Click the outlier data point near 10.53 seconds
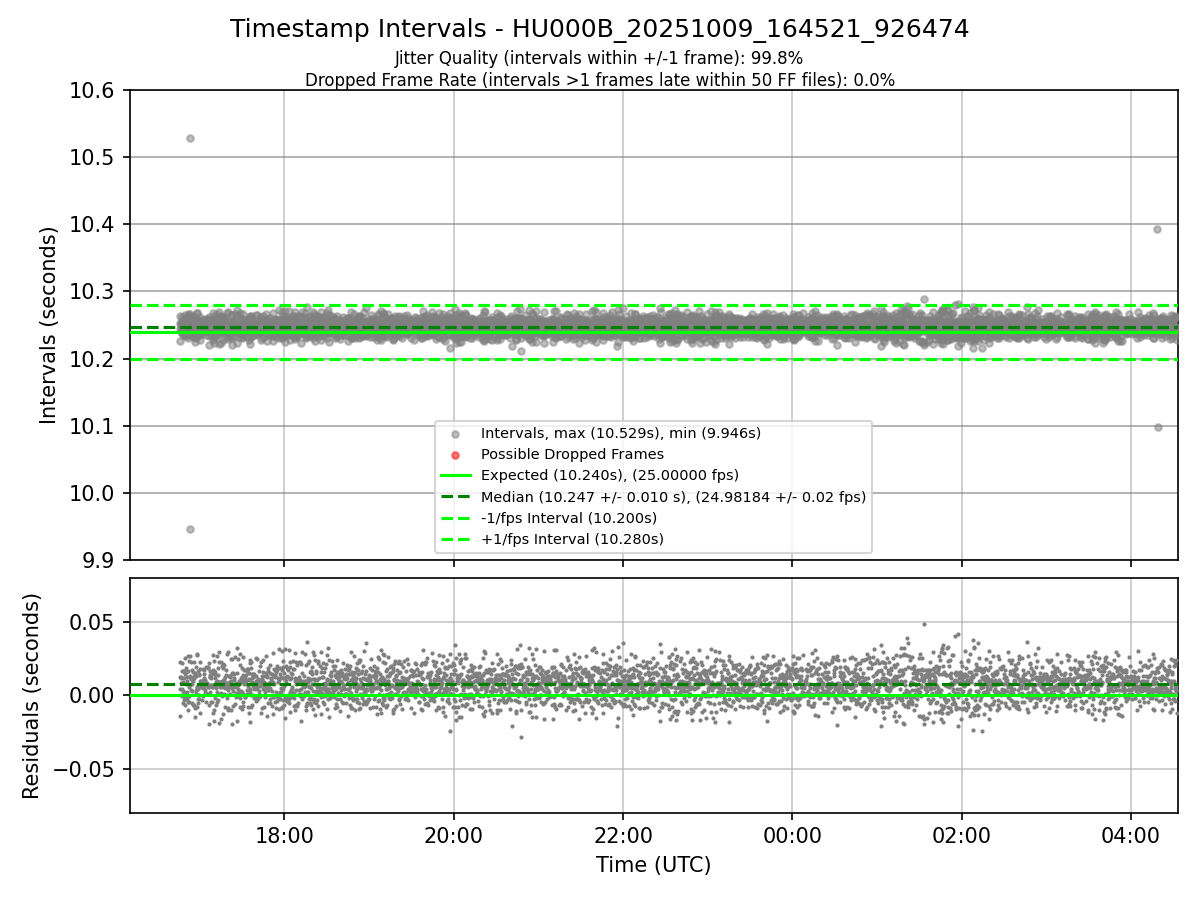 pos(190,138)
